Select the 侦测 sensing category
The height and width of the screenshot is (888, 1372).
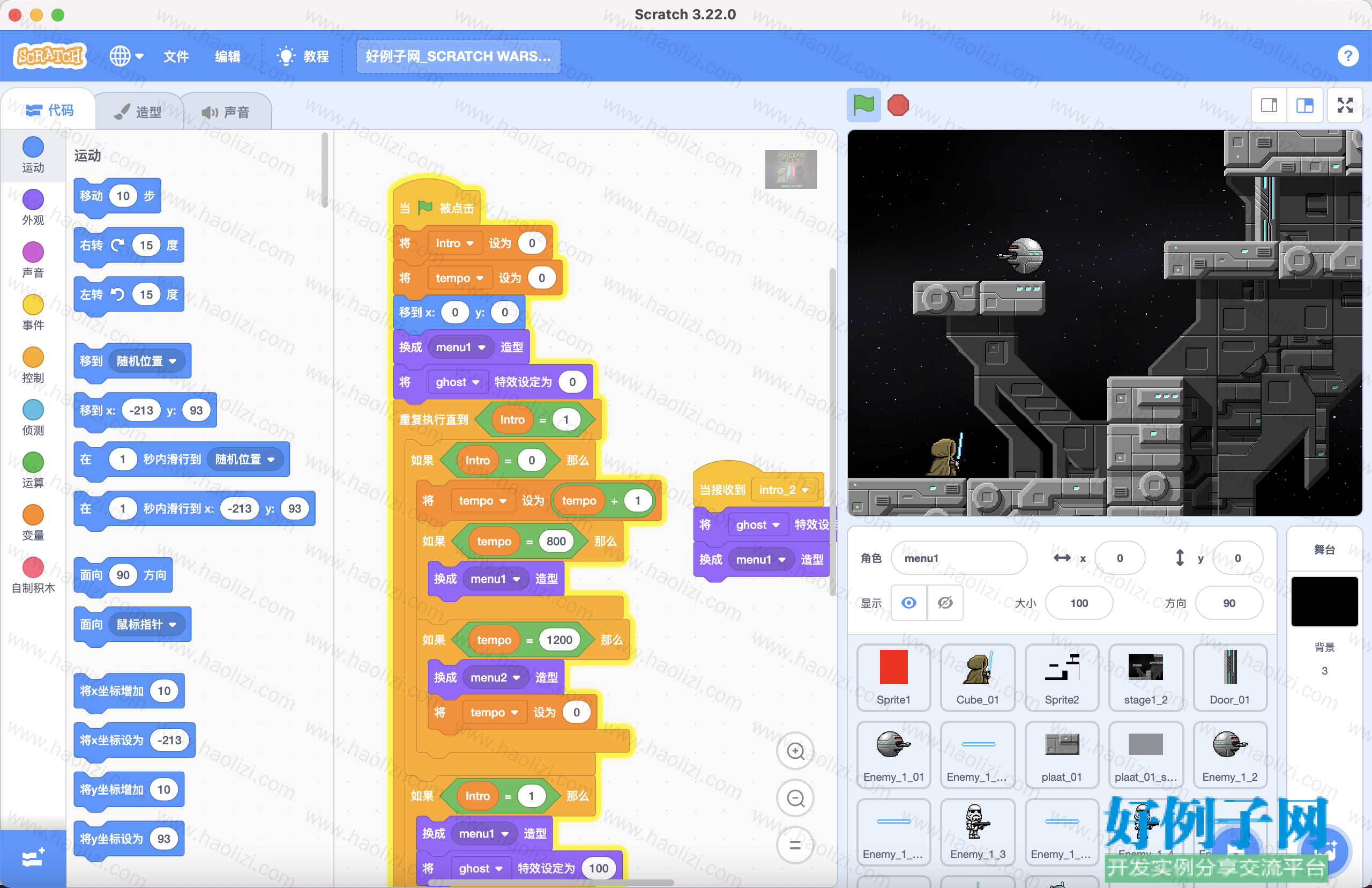(33, 418)
